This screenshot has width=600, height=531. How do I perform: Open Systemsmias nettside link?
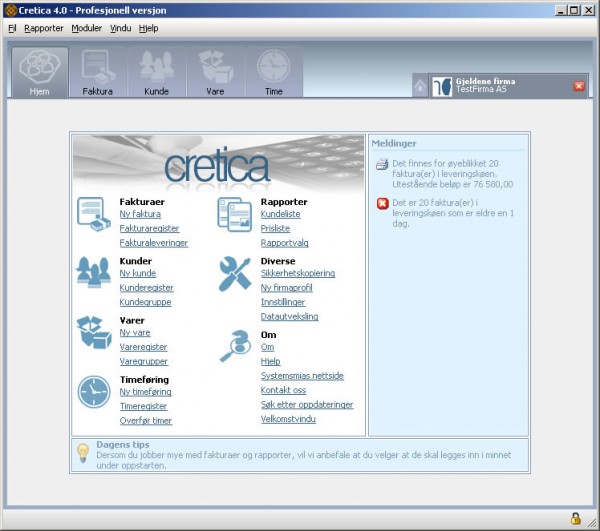pyautogui.click(x=302, y=376)
